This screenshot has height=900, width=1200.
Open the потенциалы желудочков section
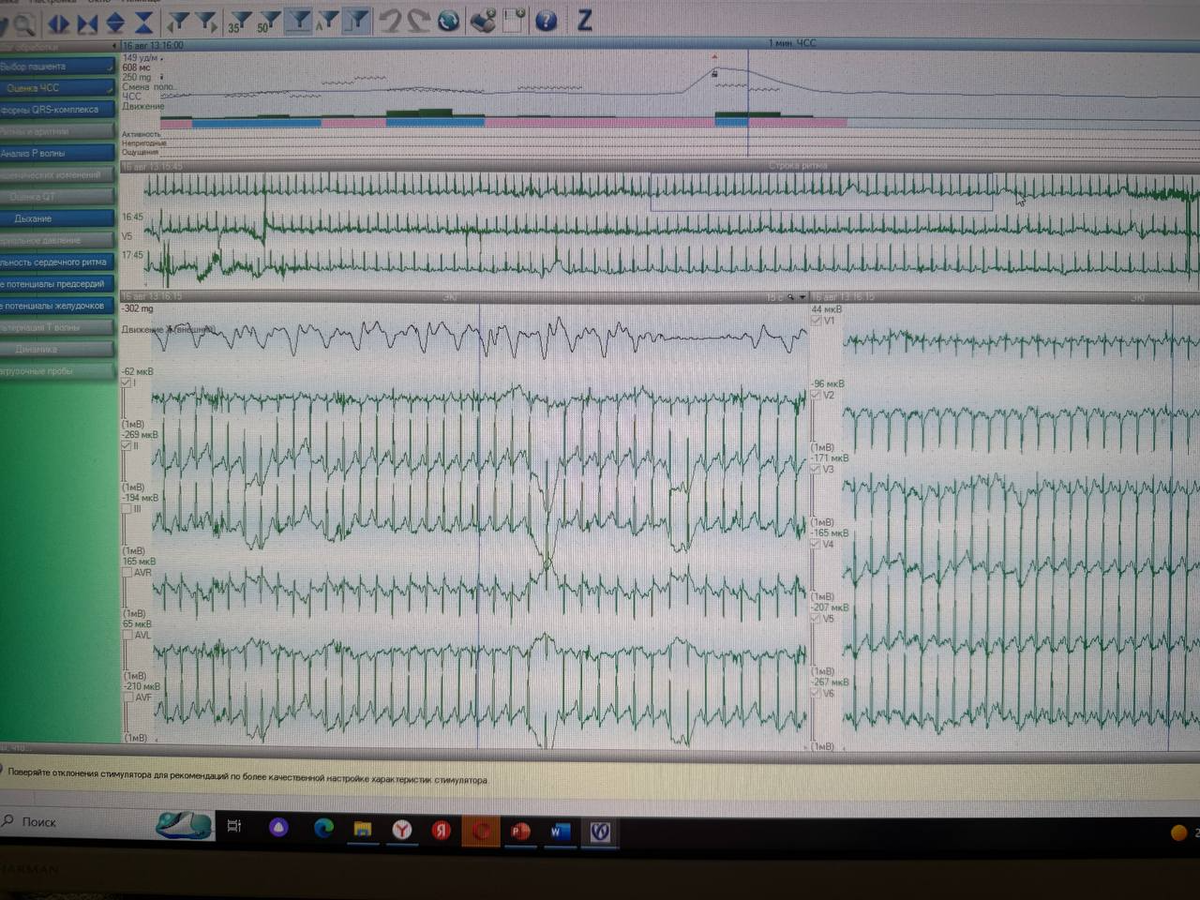57,306
